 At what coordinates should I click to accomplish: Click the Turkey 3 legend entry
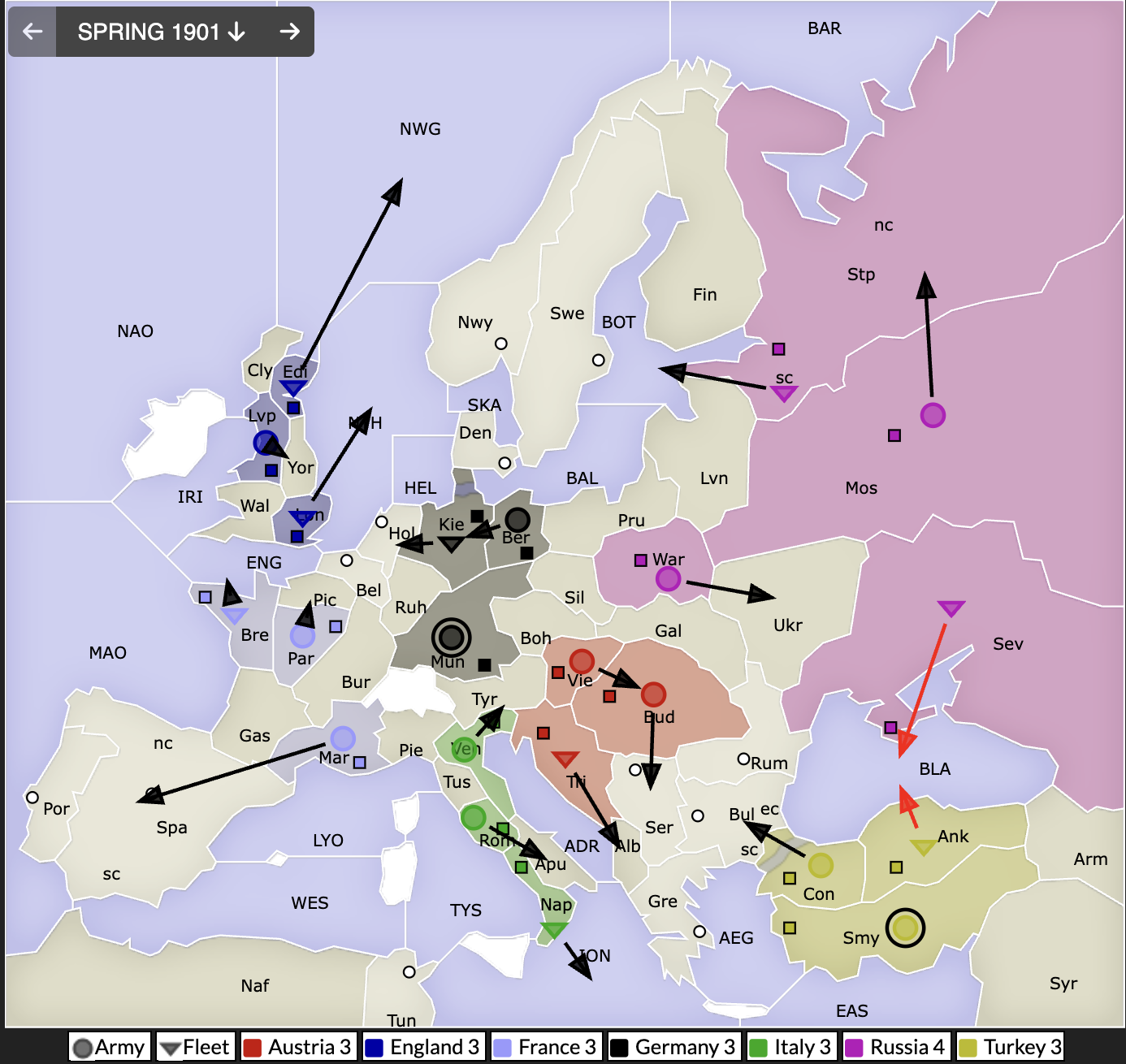point(1011,1047)
